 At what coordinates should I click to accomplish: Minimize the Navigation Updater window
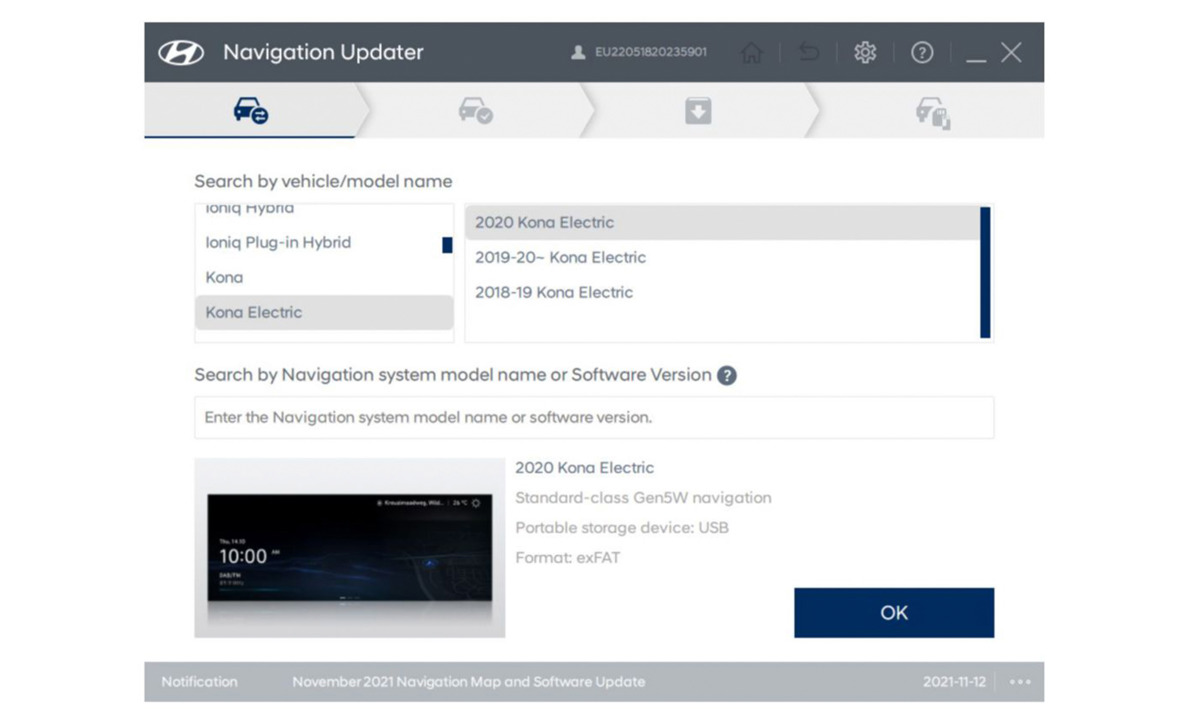(x=976, y=58)
